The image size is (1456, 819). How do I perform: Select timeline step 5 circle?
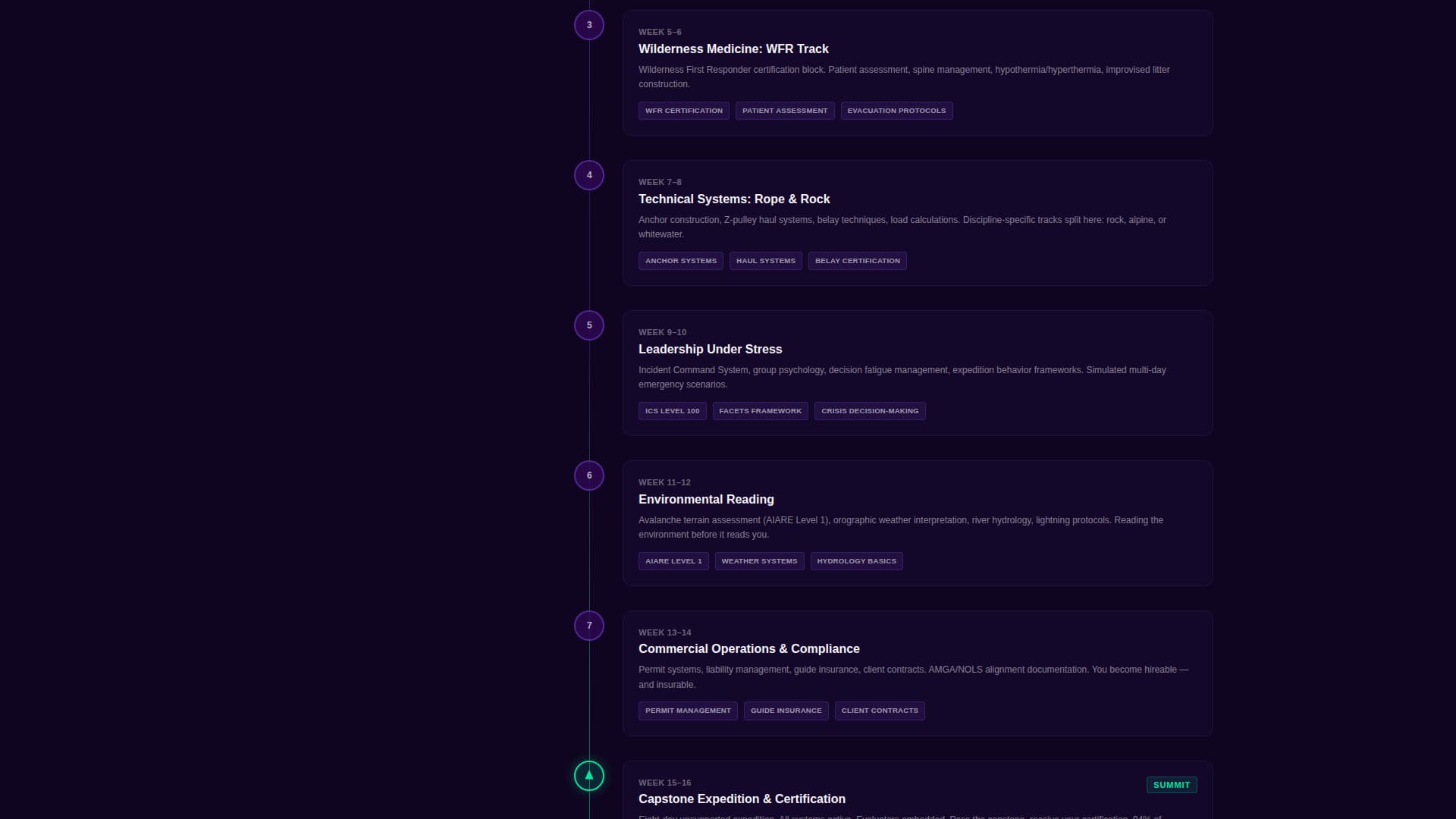click(x=589, y=325)
